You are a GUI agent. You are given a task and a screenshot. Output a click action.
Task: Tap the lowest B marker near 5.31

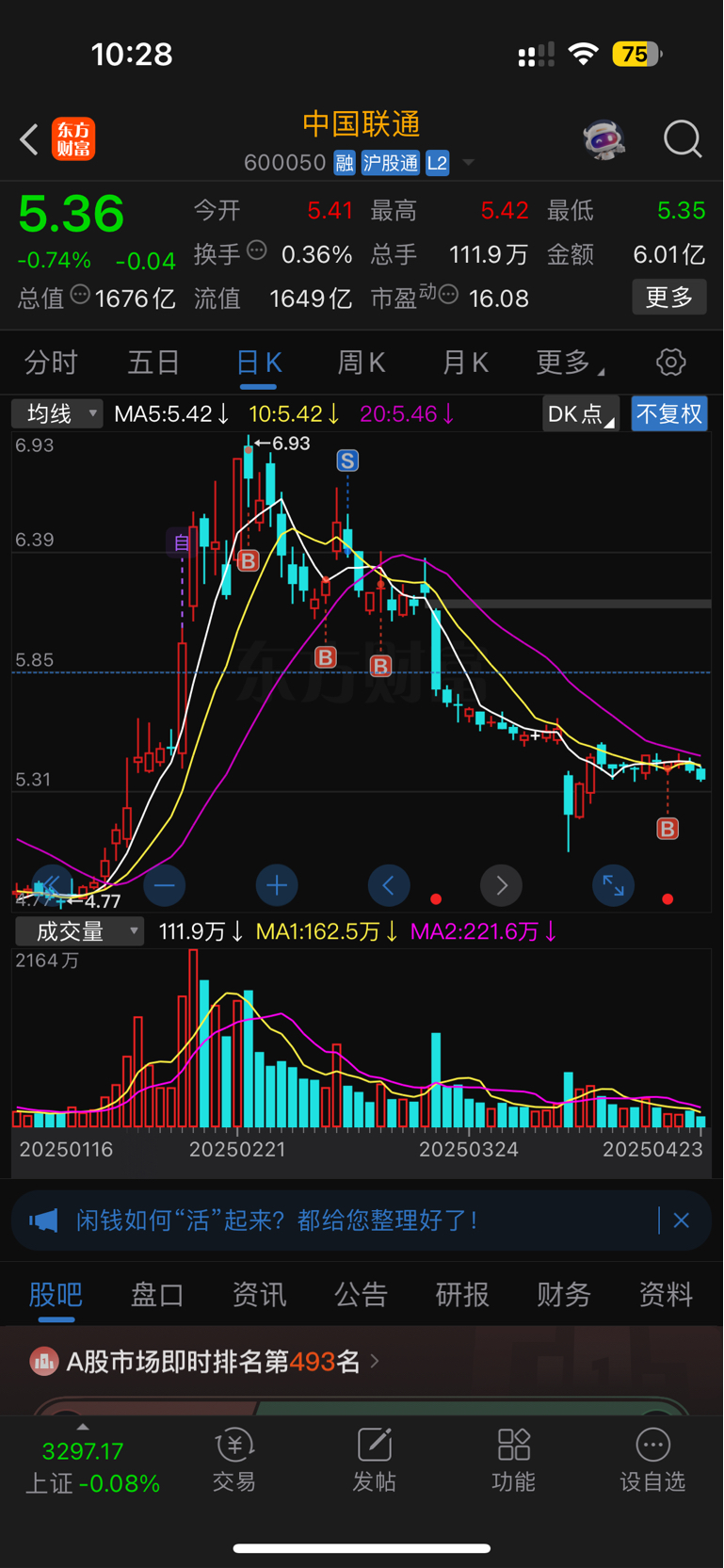(668, 829)
